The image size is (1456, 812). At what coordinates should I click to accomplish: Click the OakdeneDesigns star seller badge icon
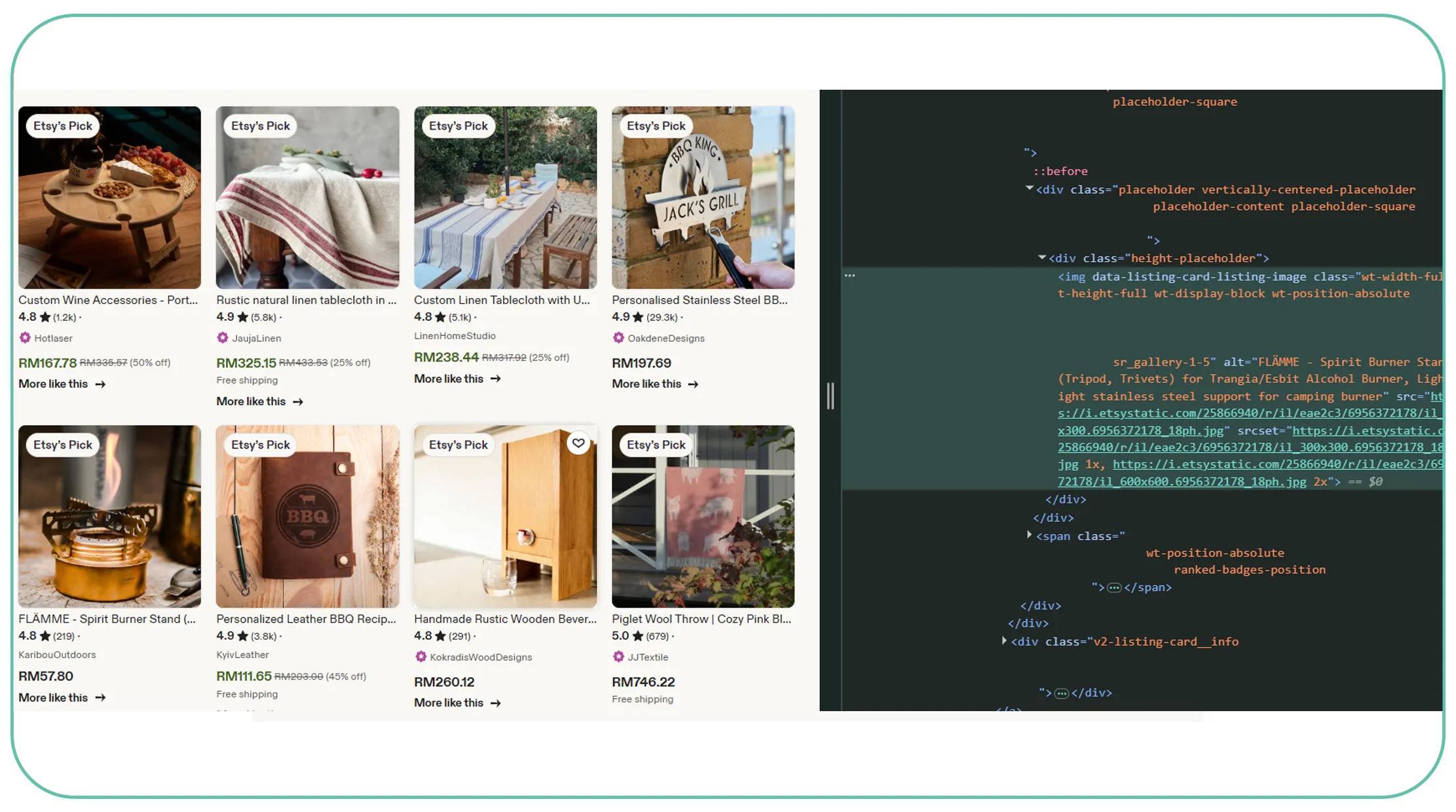click(618, 338)
